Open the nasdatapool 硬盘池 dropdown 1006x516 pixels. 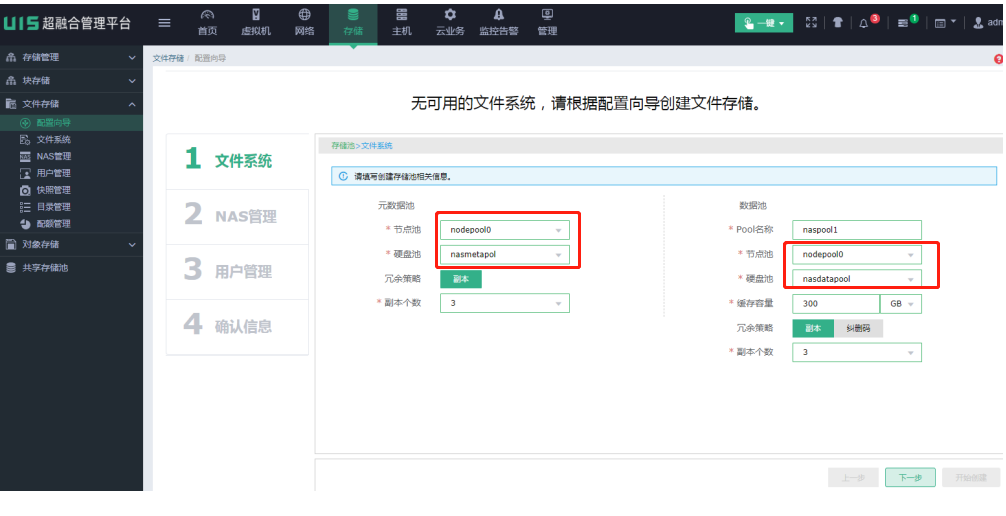coord(857,279)
